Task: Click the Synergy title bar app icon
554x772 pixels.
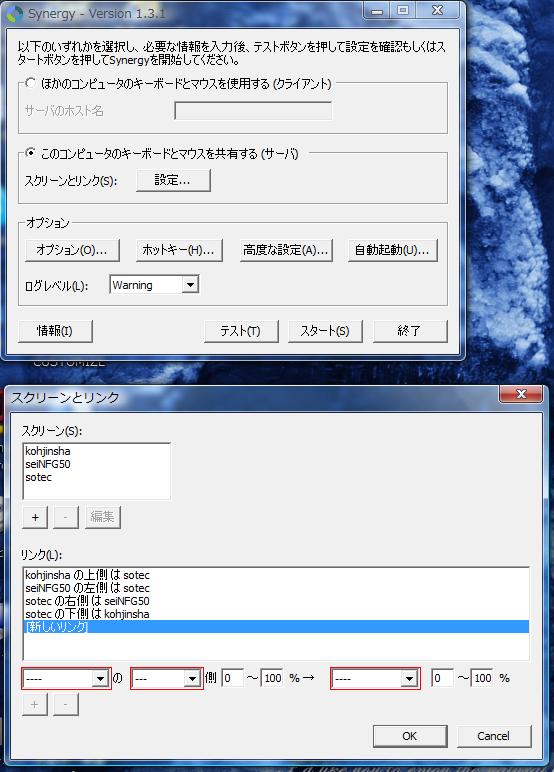Action: point(15,13)
